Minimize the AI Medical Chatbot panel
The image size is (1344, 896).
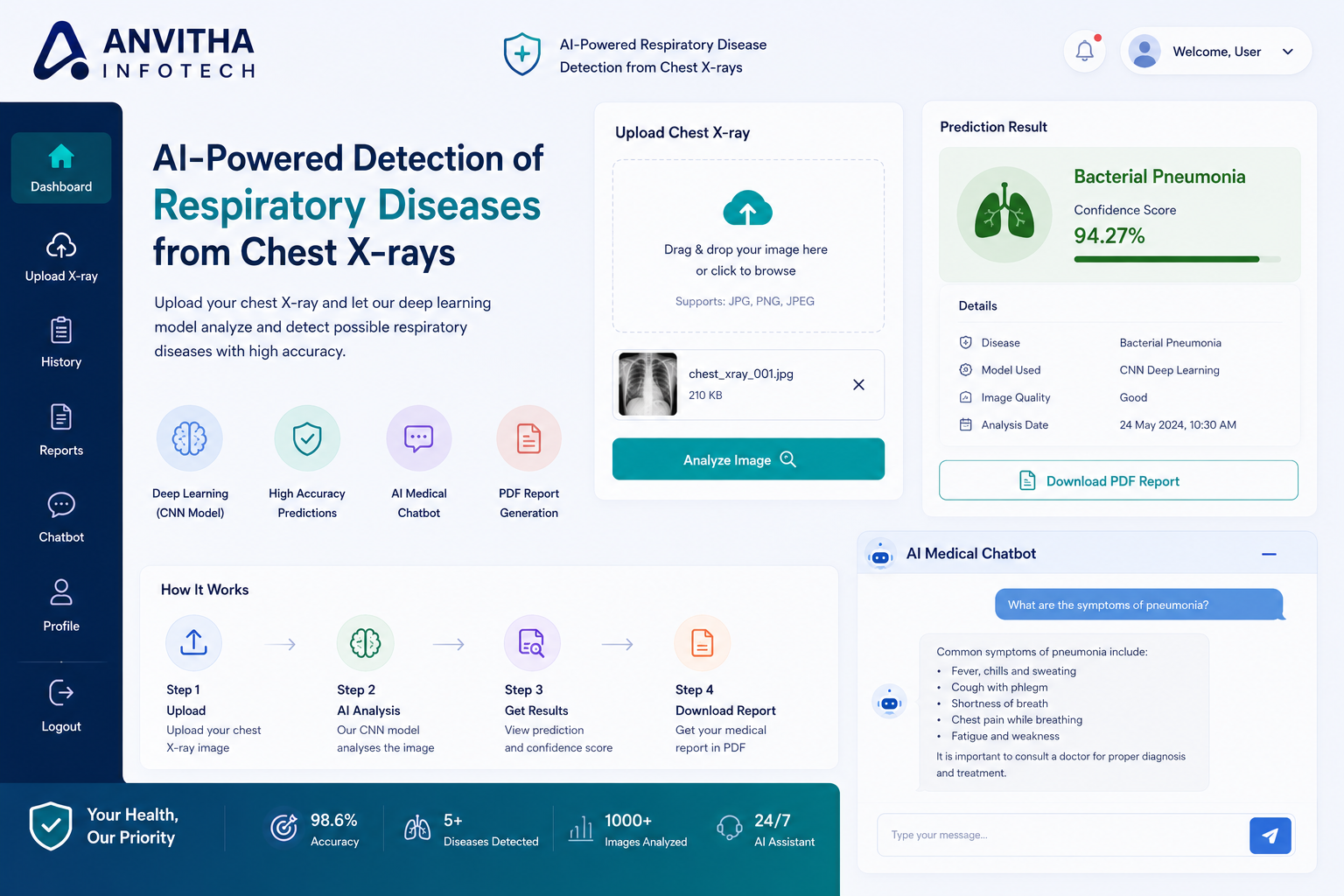[1269, 554]
